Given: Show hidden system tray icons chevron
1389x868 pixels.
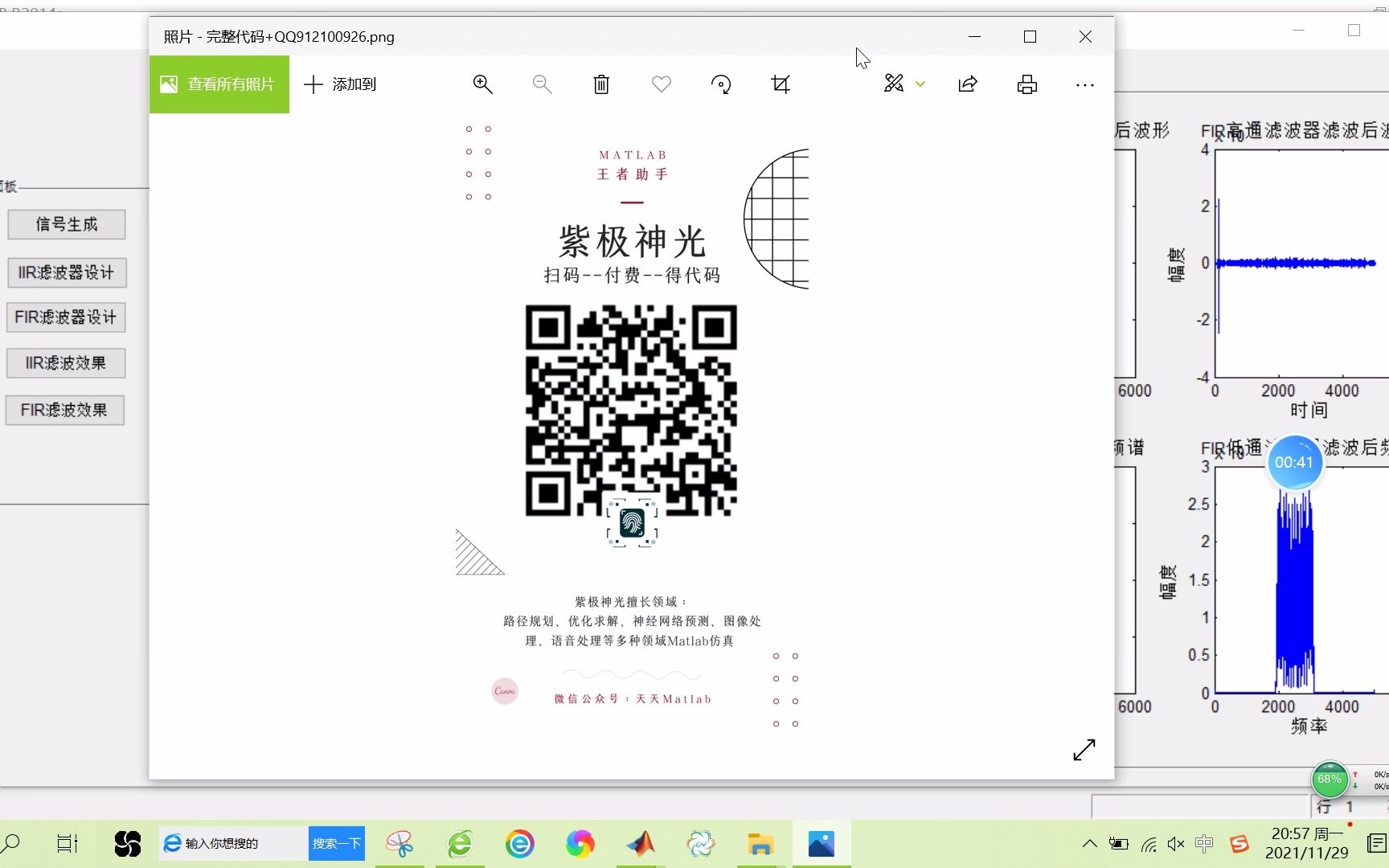Looking at the screenshot, I should pyautogui.click(x=1089, y=844).
